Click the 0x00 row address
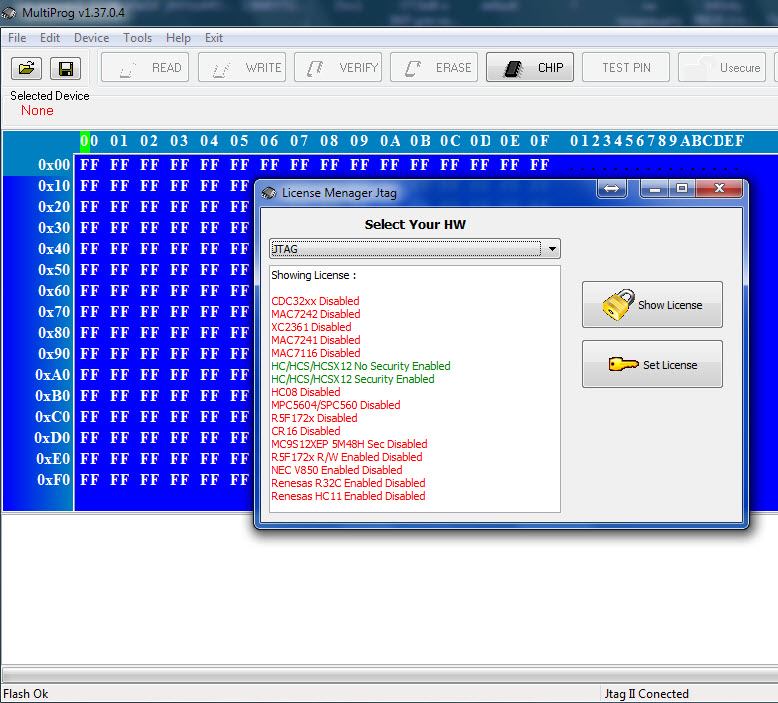This screenshot has width=778, height=703. (x=54, y=164)
